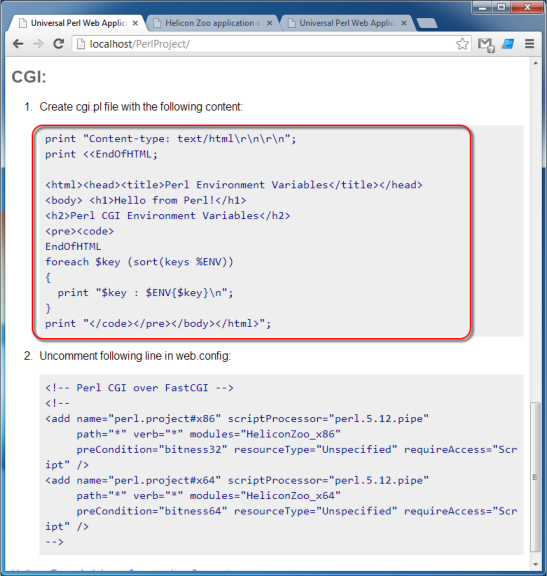547x576 pixels.
Task: Click the scrollbar down arrow
Action: pos(536,564)
